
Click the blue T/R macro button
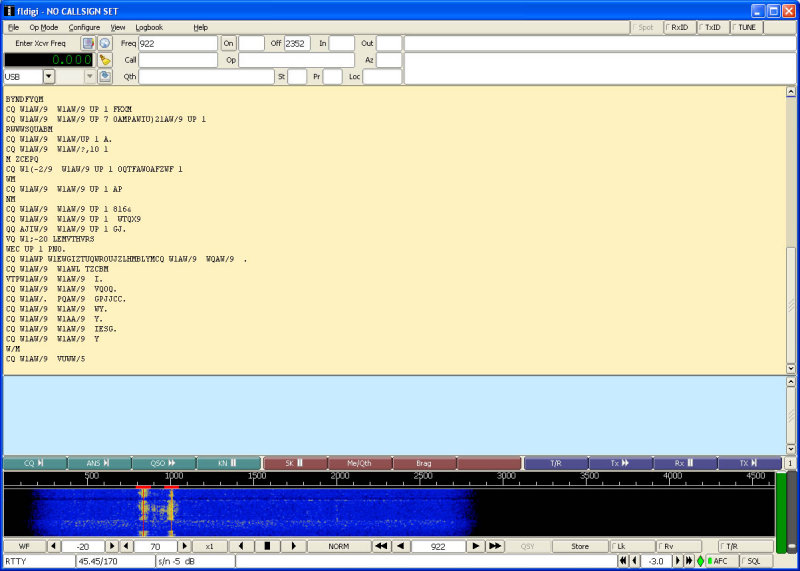[556, 463]
